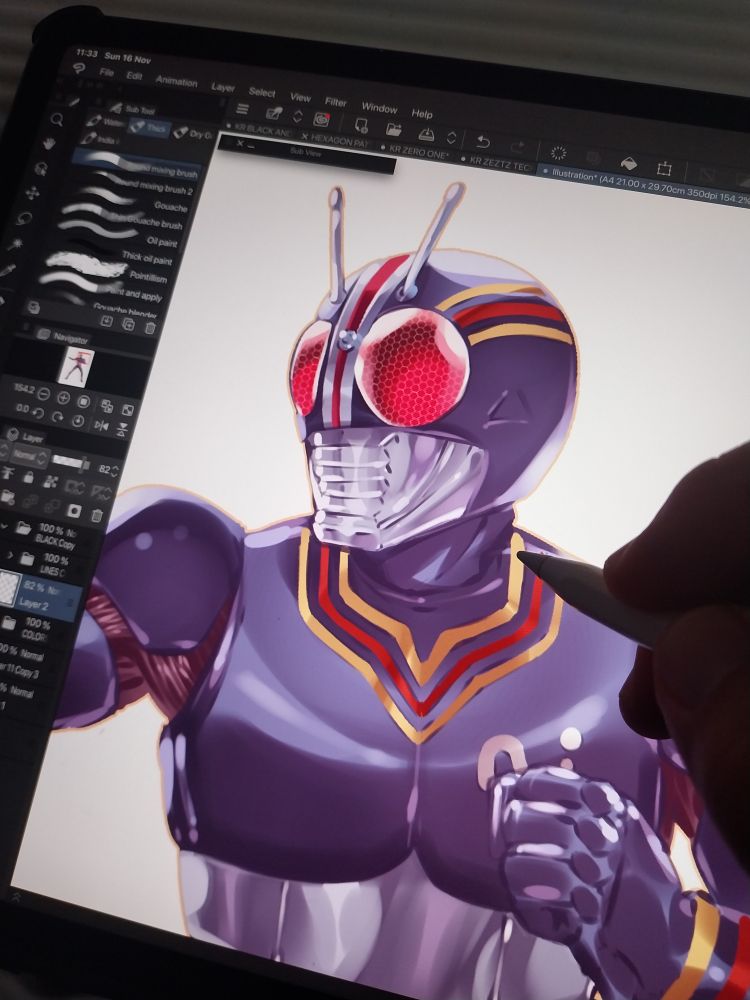
Task: Click the import sub tool material icon
Action: 107,321
